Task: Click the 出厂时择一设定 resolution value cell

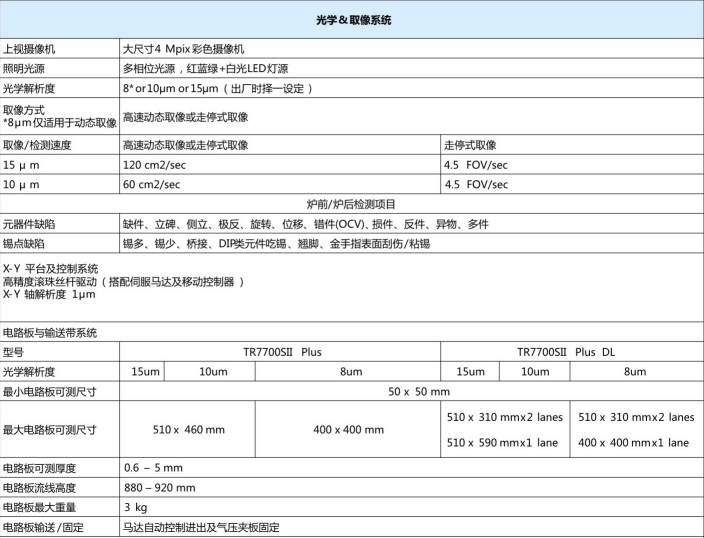Action: [x=217, y=88]
